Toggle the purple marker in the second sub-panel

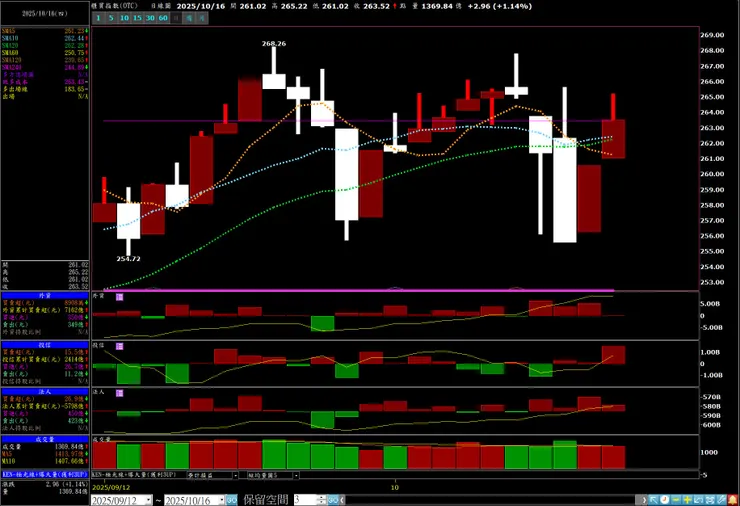click(x=119, y=346)
